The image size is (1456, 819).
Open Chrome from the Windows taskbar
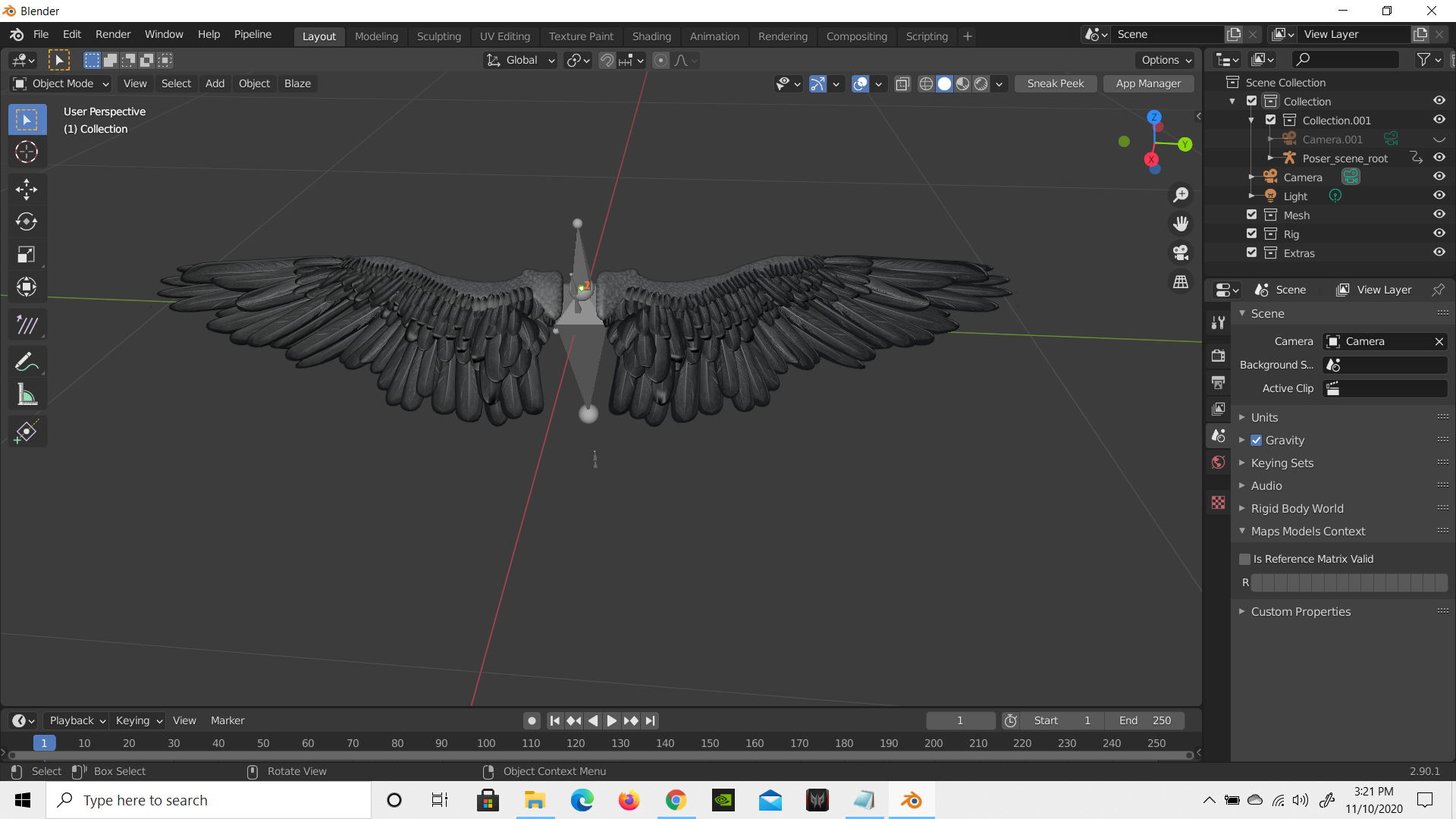676,800
